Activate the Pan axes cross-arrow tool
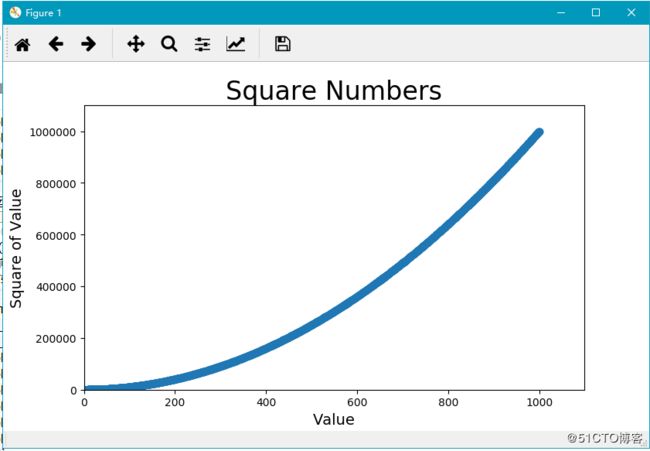650x451 pixels. pos(136,44)
